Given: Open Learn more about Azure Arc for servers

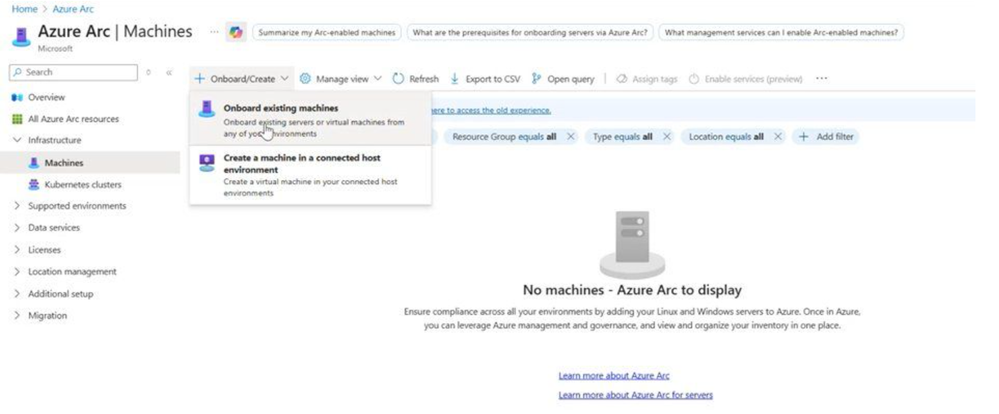Looking at the screenshot, I should [635, 395].
